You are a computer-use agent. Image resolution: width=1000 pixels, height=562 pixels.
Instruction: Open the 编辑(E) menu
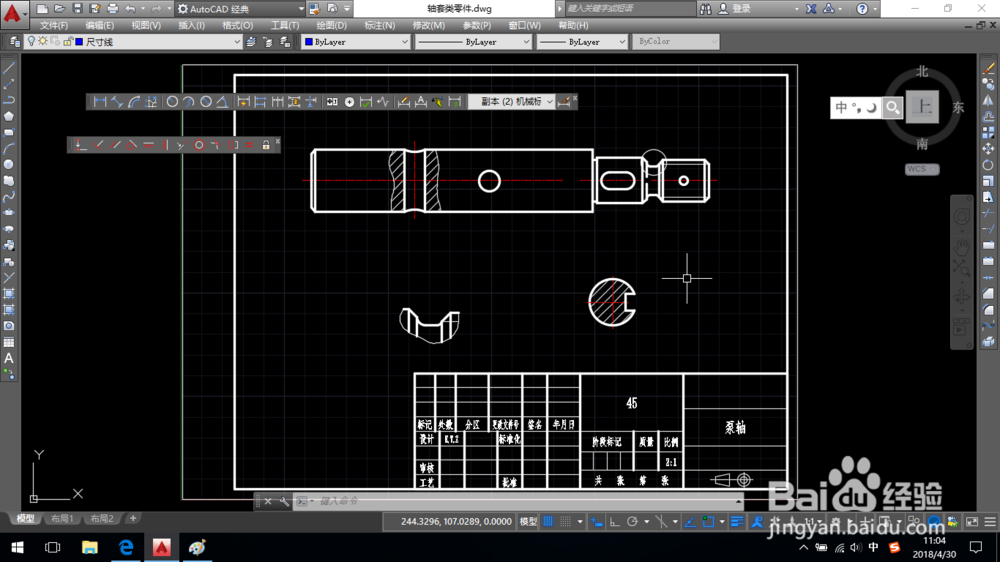99,26
